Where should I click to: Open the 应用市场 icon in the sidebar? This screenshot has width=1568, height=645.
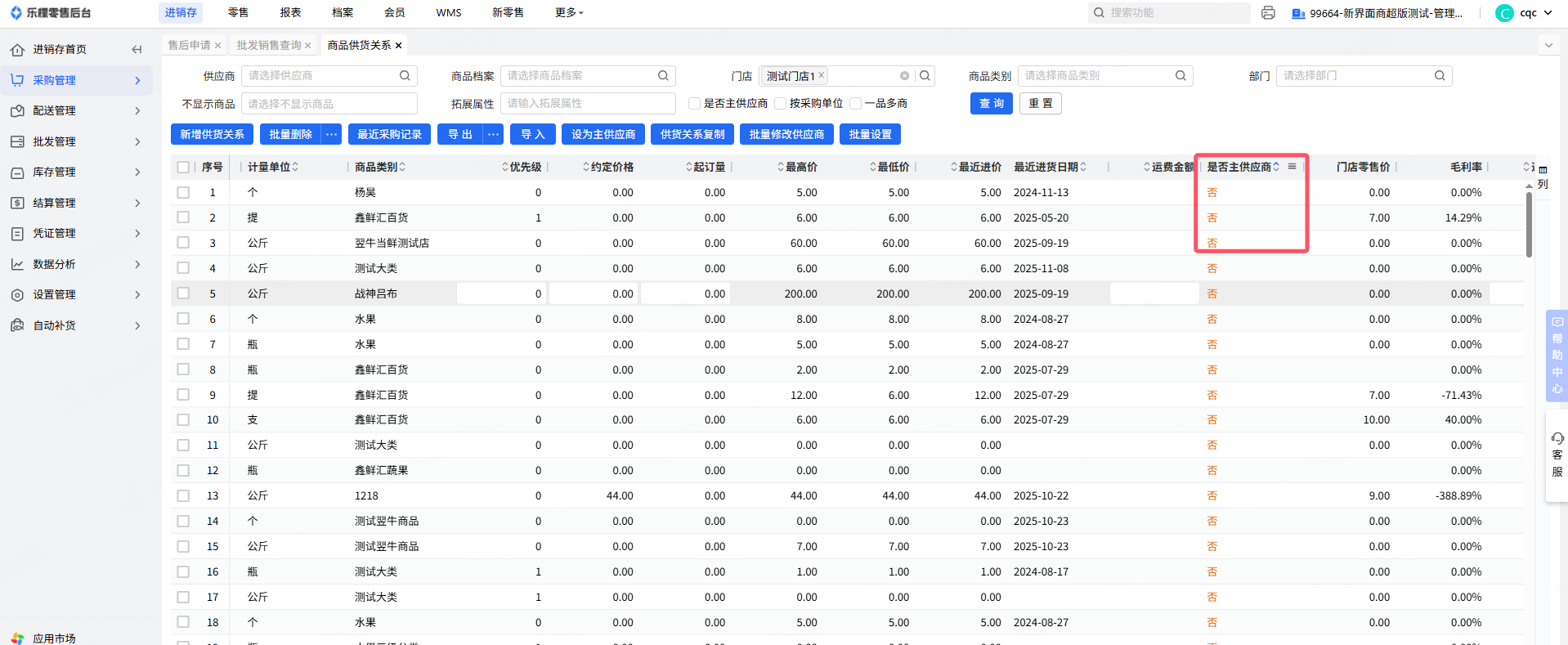[x=17, y=638]
